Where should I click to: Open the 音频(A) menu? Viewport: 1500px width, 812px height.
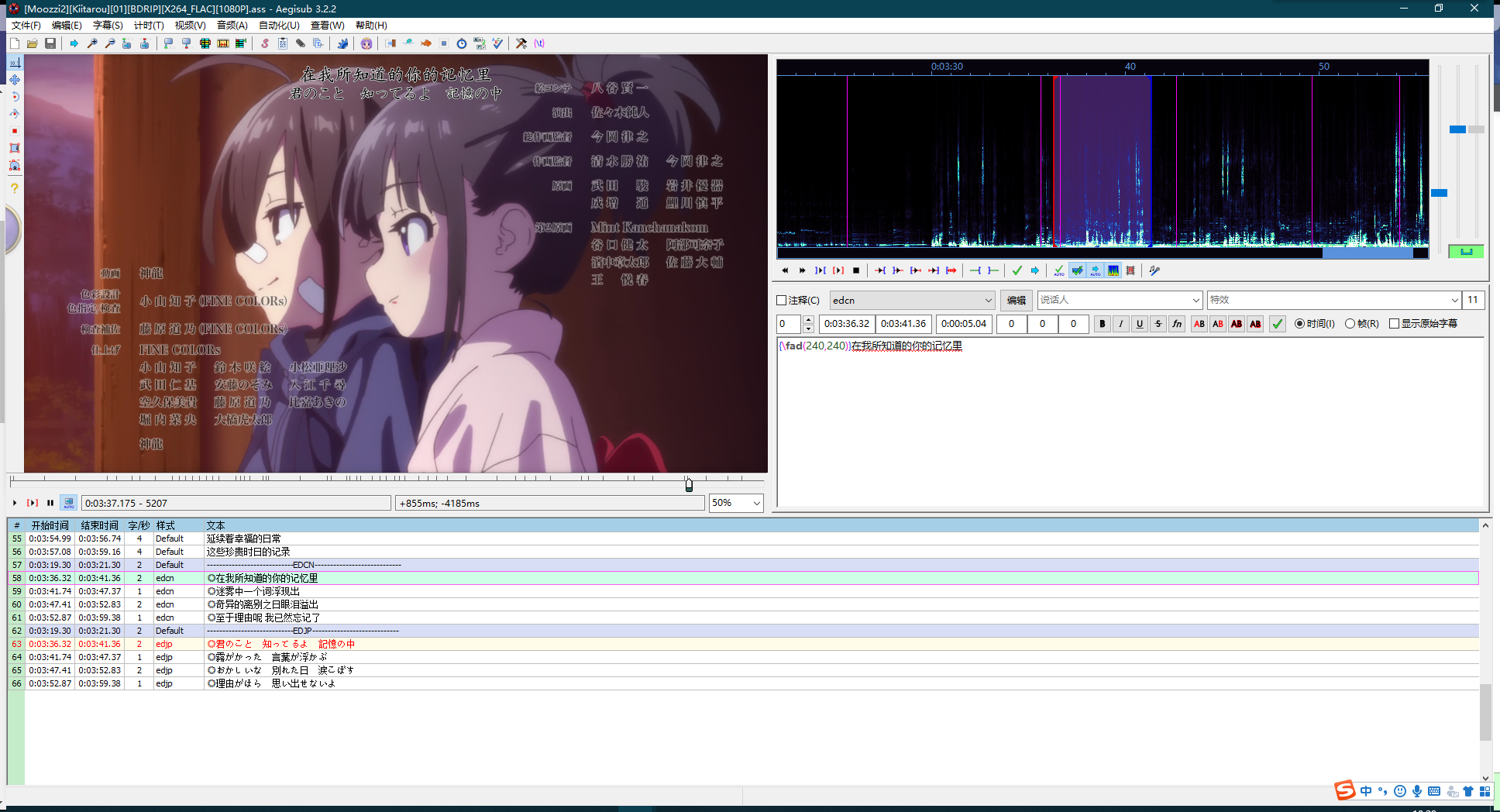tap(232, 26)
